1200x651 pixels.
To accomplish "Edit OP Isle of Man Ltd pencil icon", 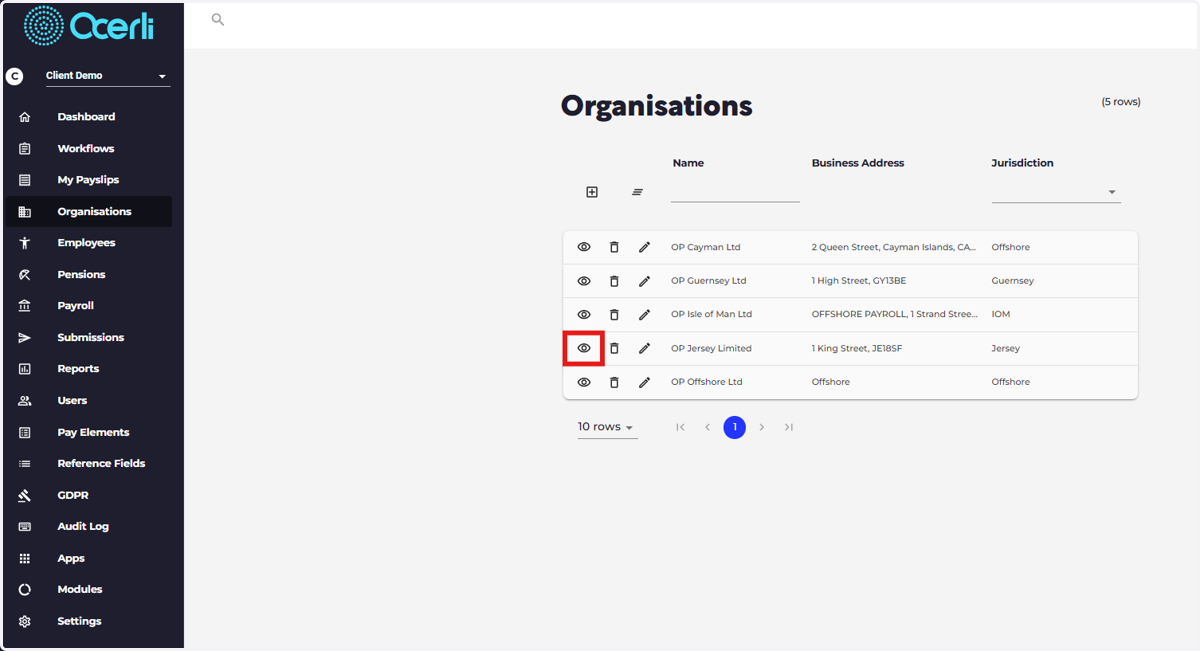I will (644, 314).
